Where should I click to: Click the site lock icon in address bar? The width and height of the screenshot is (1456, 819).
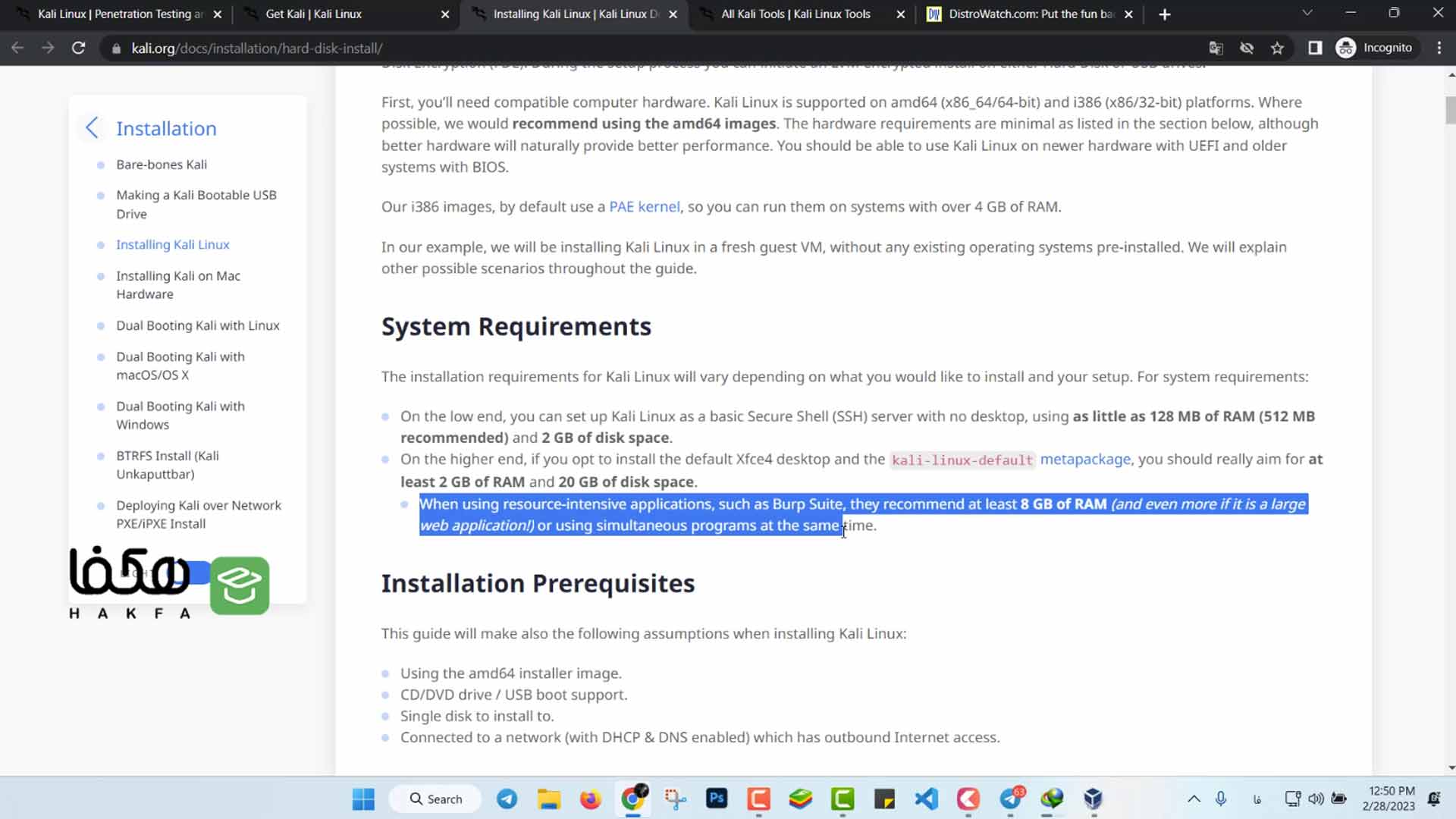116,49
